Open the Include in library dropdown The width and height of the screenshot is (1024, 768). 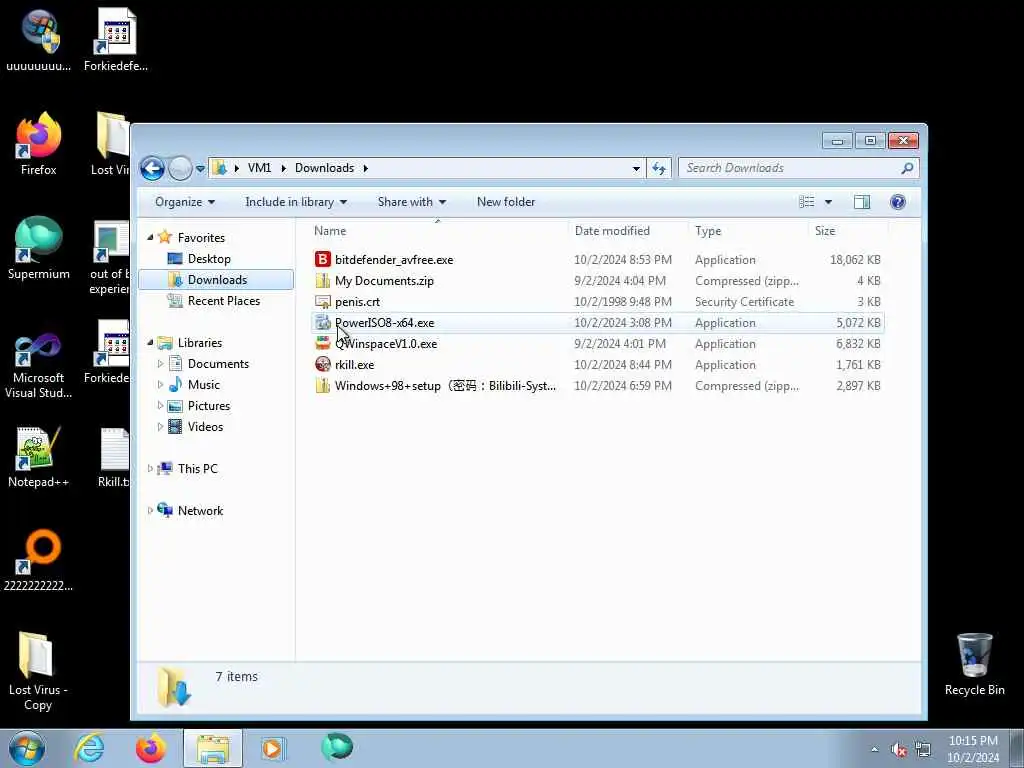[296, 202]
